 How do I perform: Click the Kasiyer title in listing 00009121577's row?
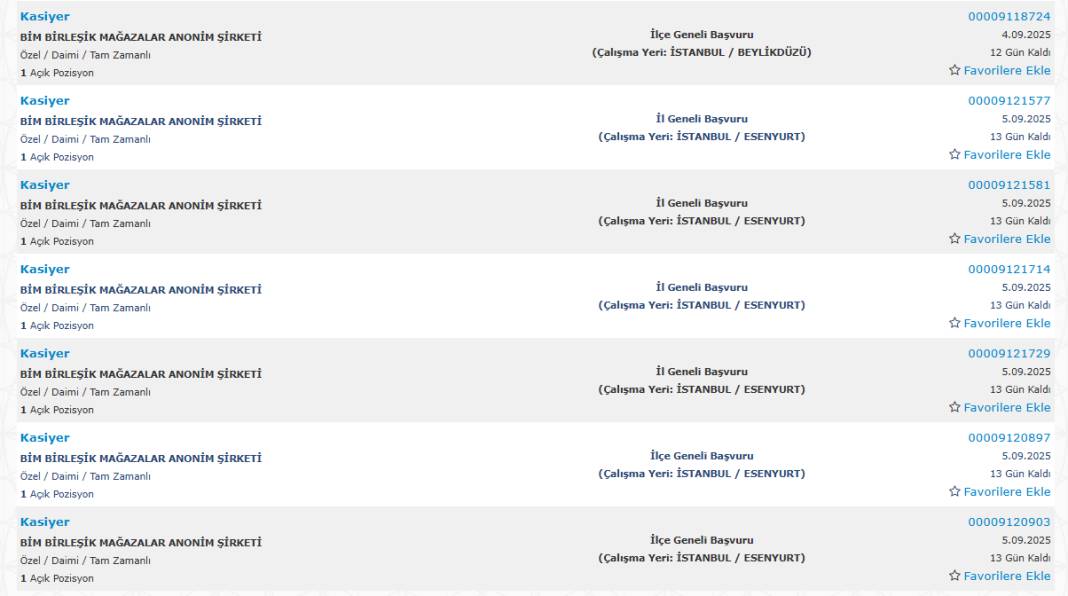[45, 100]
